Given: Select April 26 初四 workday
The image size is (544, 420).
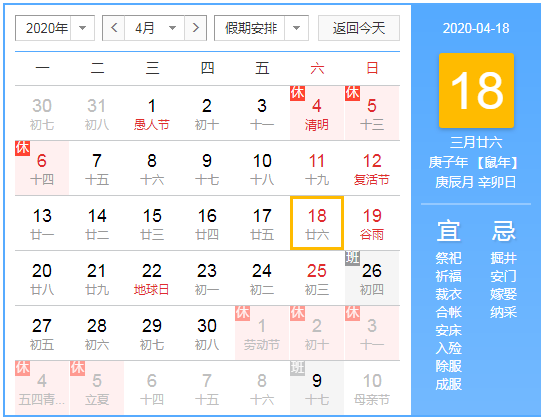Looking at the screenshot, I should 372,278.
